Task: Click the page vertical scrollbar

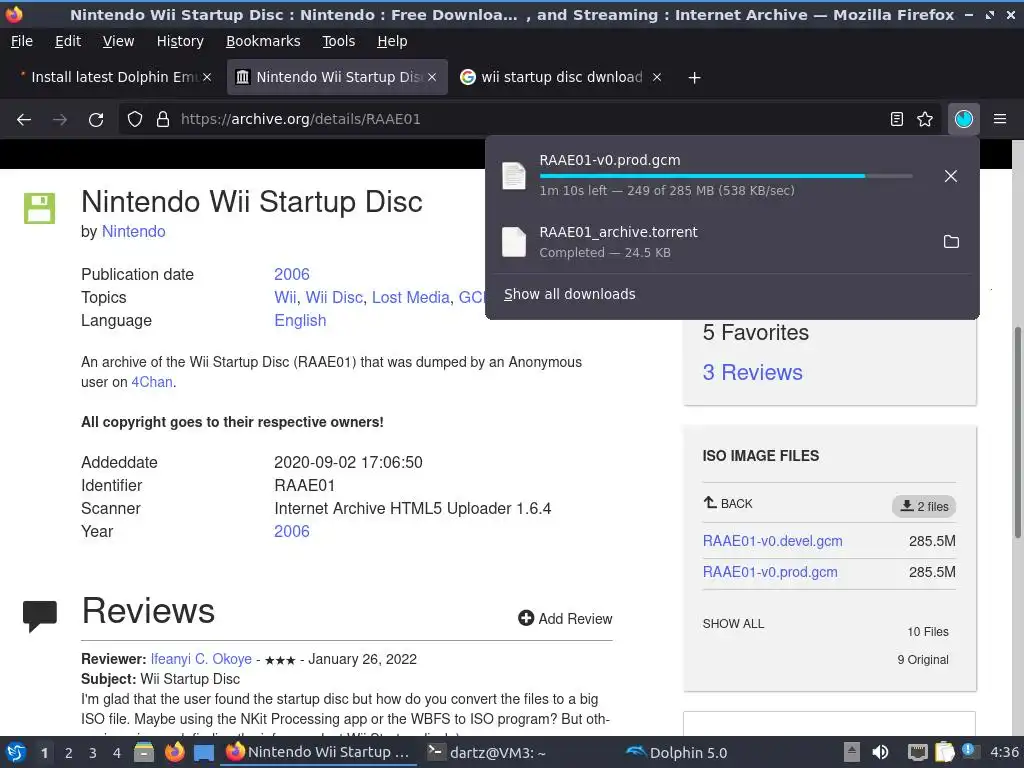Action: (x=1017, y=431)
